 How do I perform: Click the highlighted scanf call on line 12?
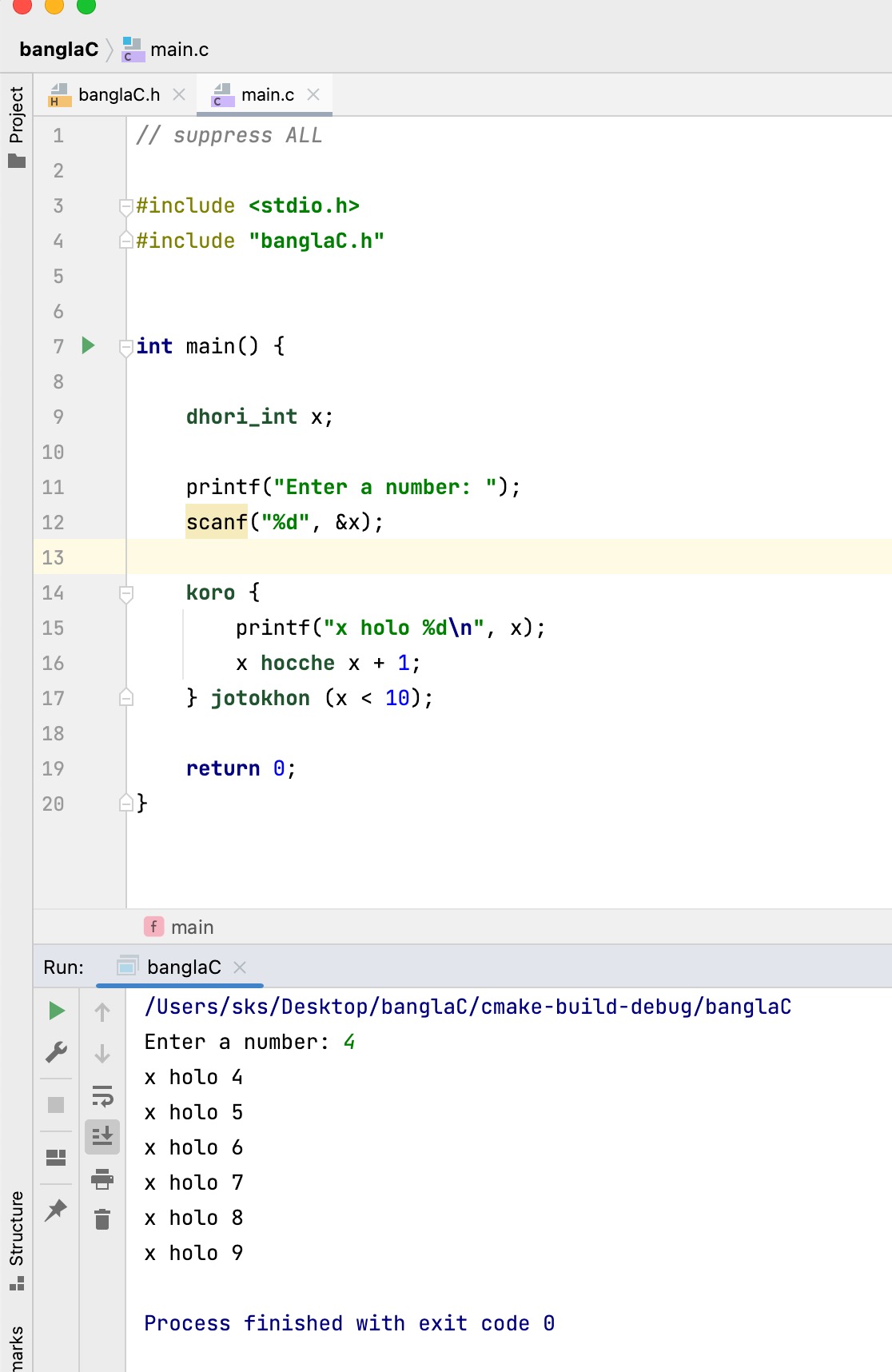pos(217,522)
